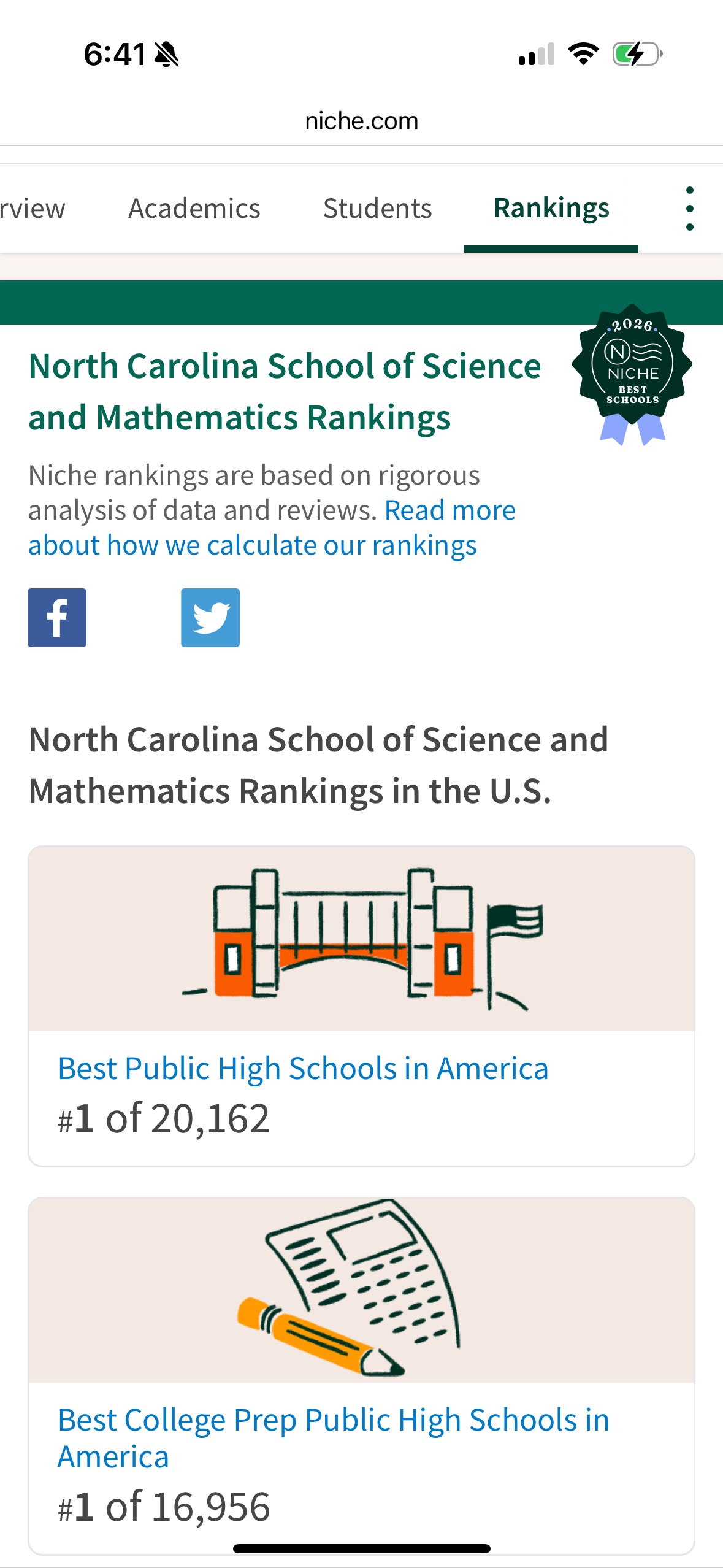
Task: Go to the partially visible Overview tab
Action: tap(33, 209)
